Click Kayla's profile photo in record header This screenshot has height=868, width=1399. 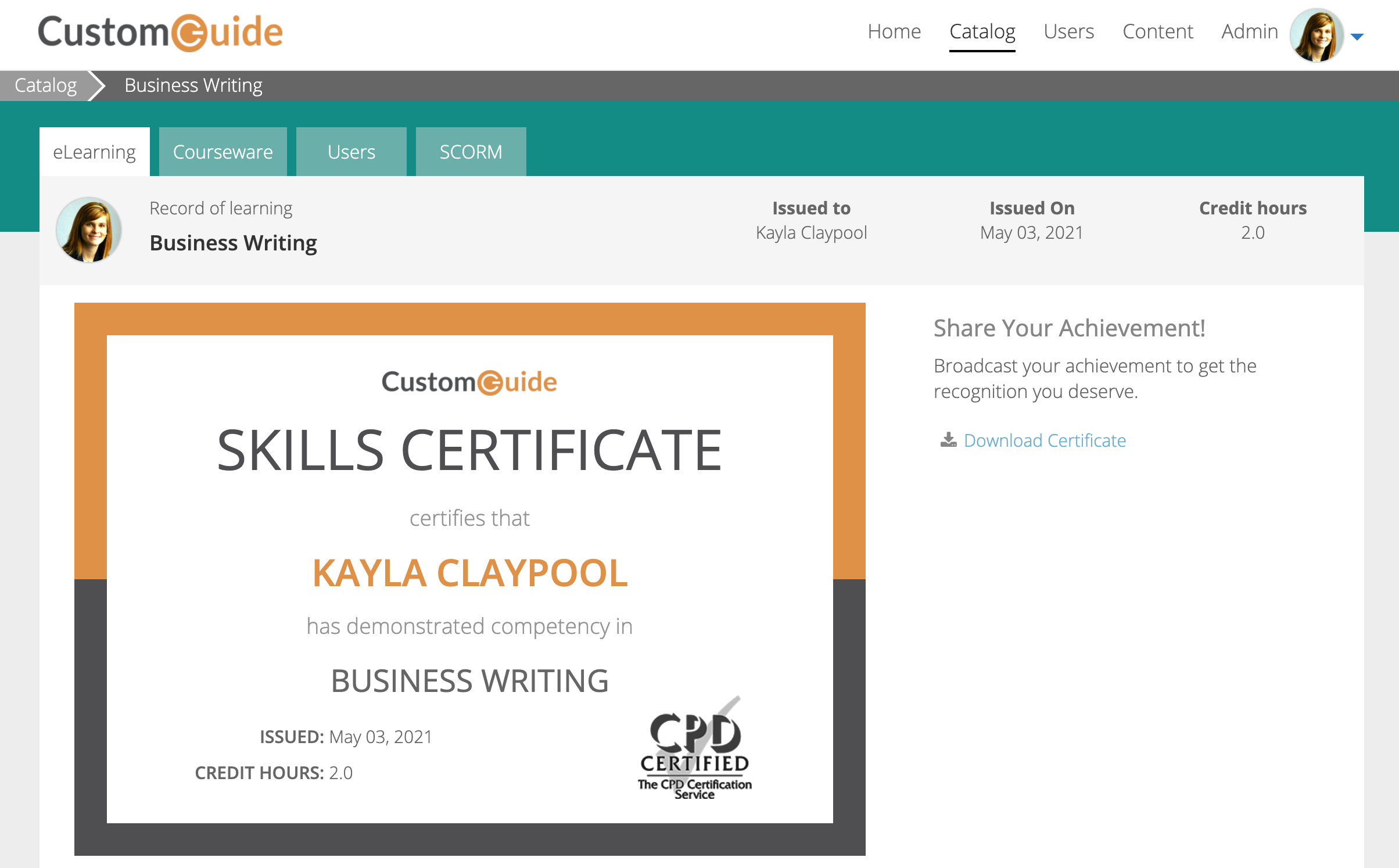(x=89, y=229)
